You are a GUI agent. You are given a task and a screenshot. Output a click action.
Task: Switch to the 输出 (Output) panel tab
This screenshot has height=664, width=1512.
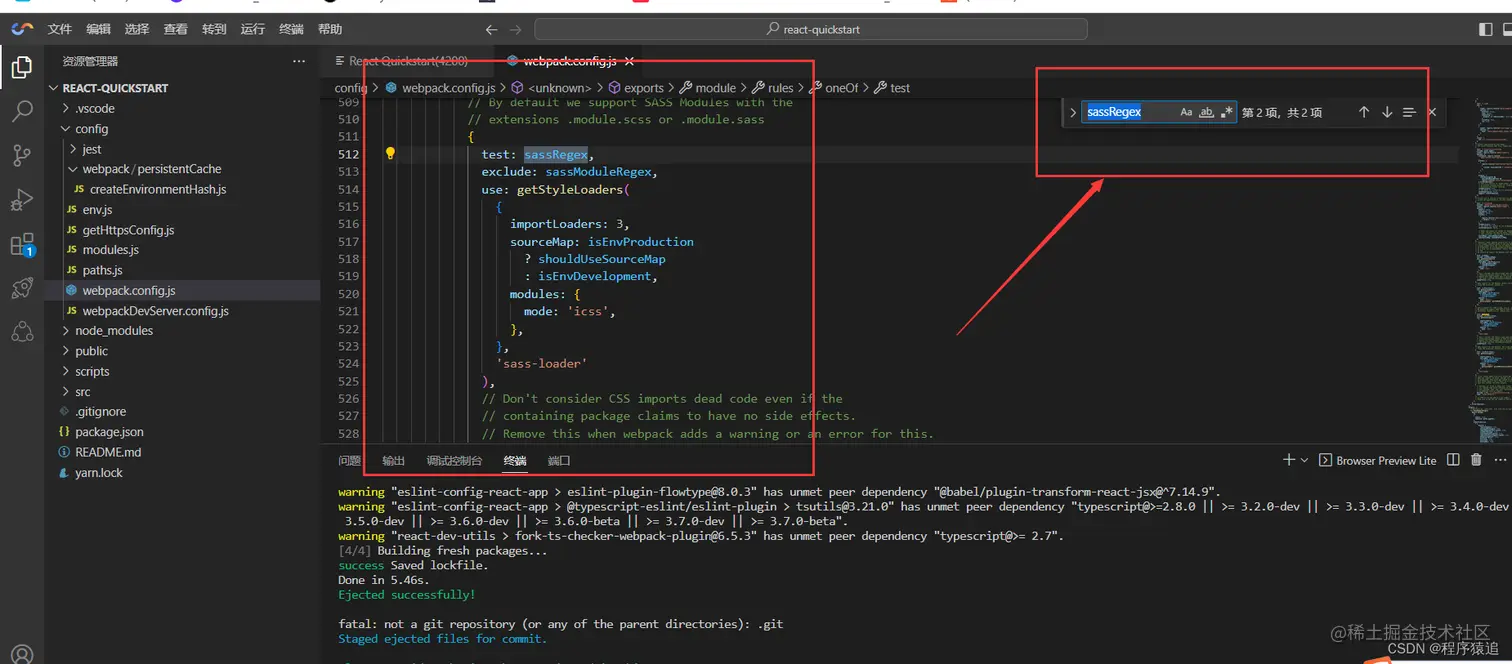[x=394, y=461]
